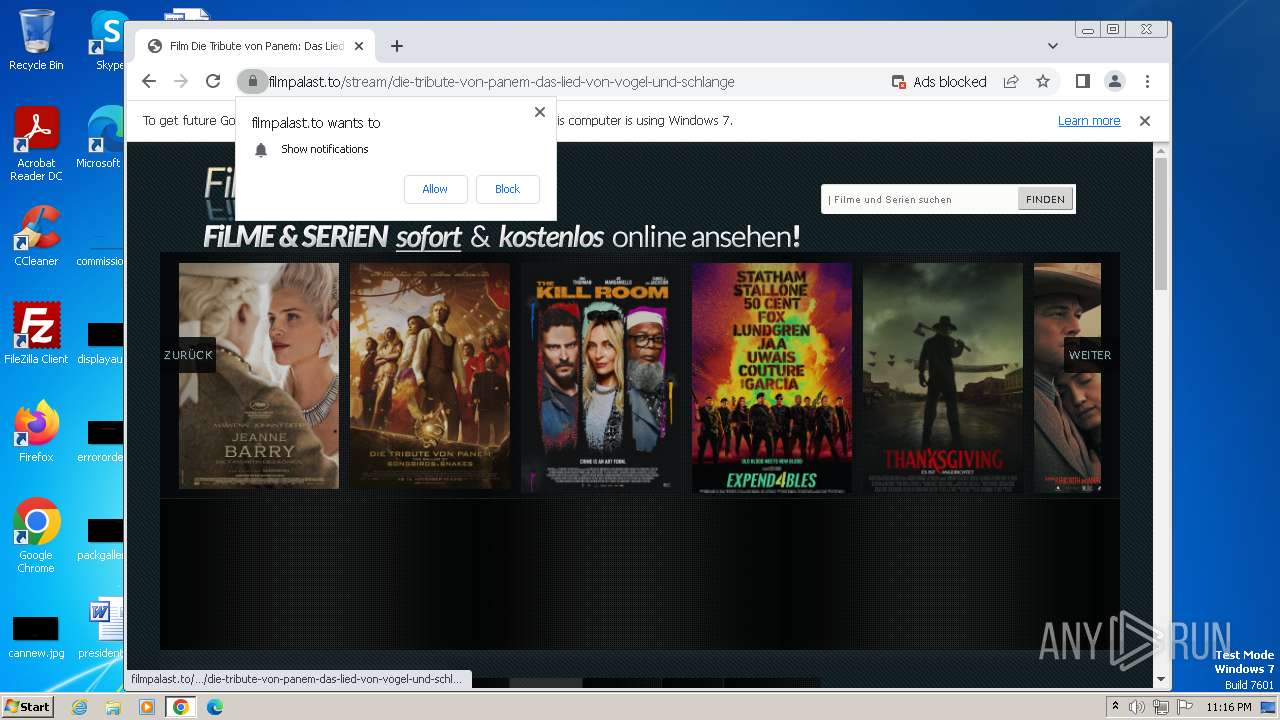The width and height of the screenshot is (1280, 720).
Task: Open Internet Explorer in taskbar
Action: [79, 707]
